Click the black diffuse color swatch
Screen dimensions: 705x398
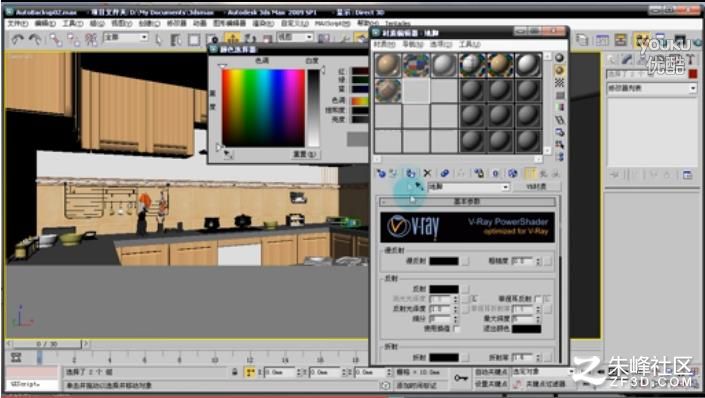(x=444, y=261)
